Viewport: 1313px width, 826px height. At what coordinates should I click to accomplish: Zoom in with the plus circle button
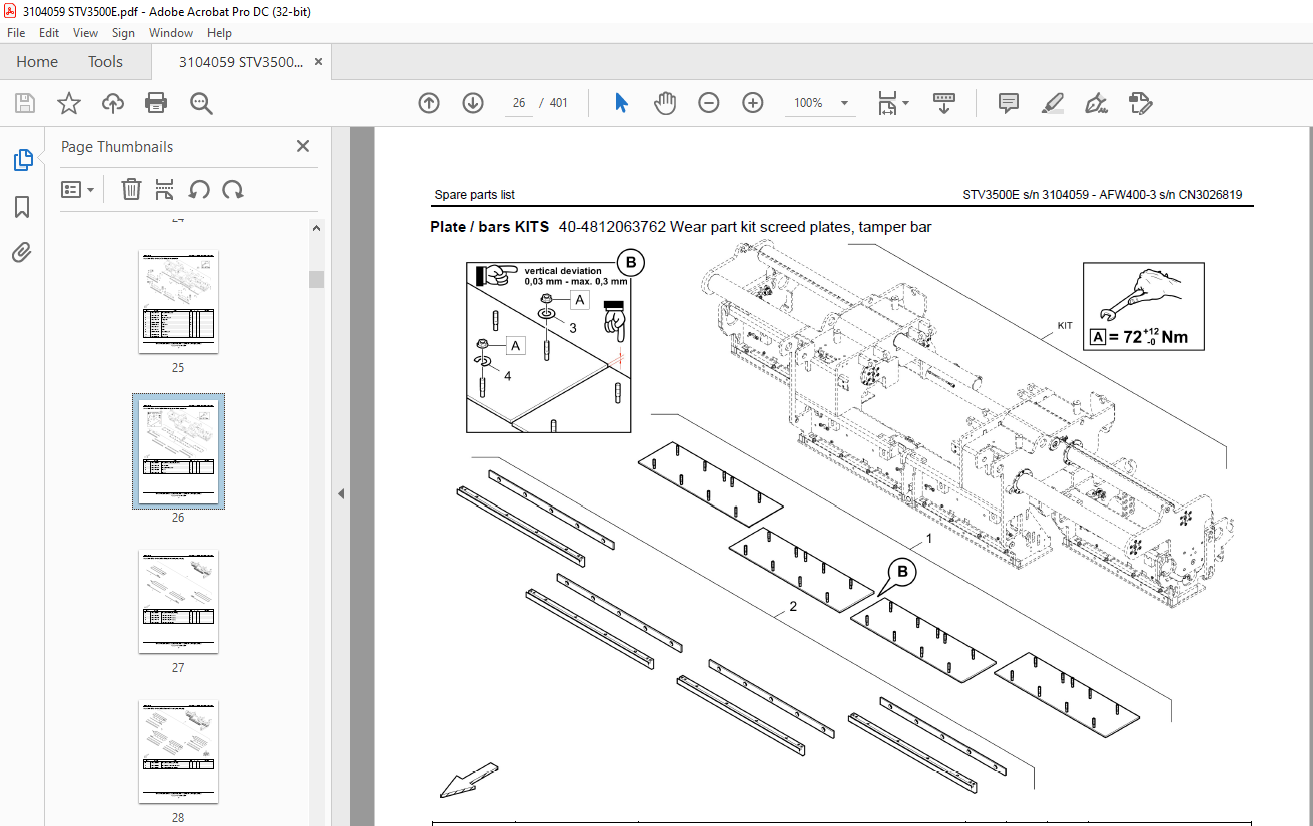coord(753,103)
